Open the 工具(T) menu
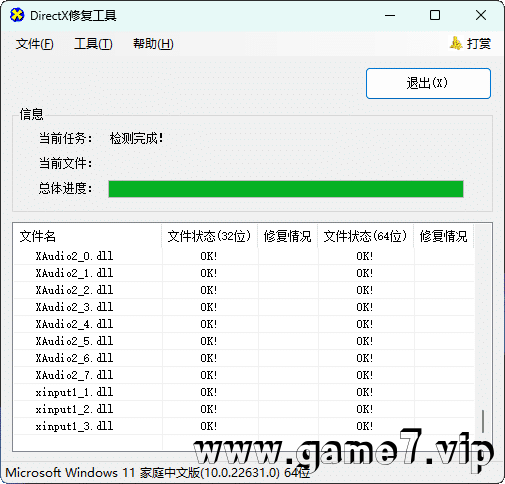 pos(93,44)
